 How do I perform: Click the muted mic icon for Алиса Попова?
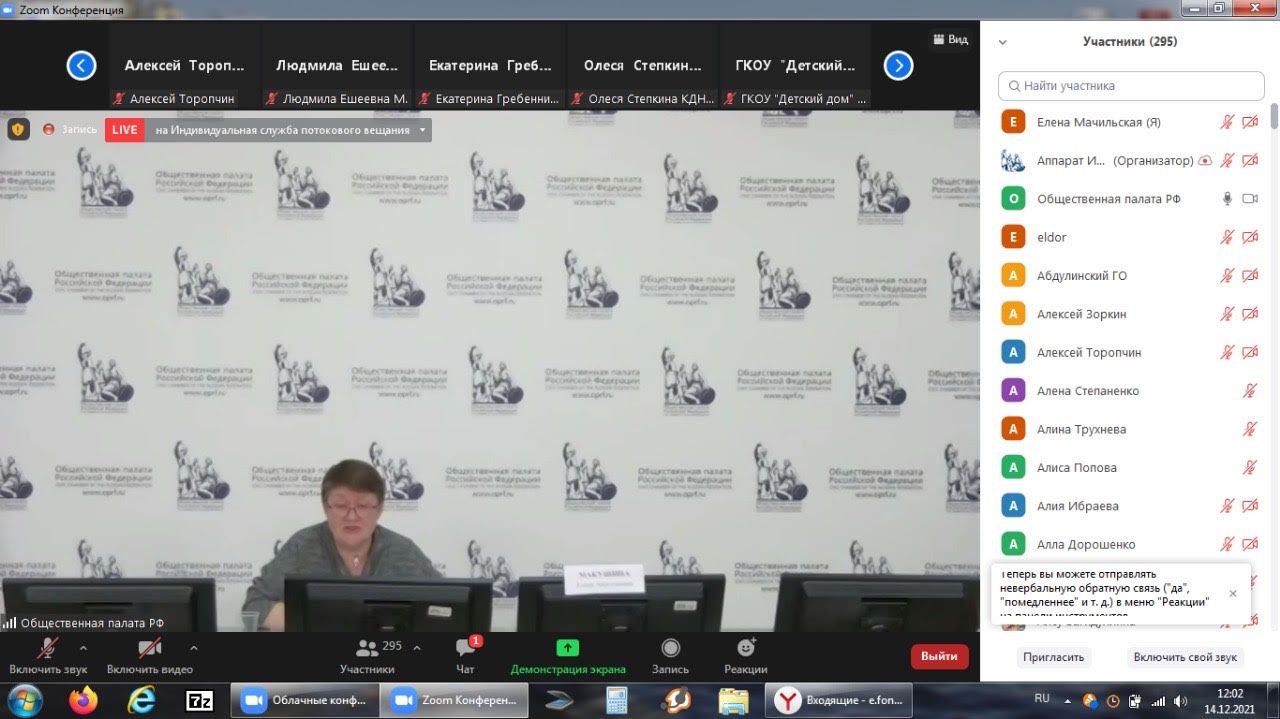(1250, 468)
